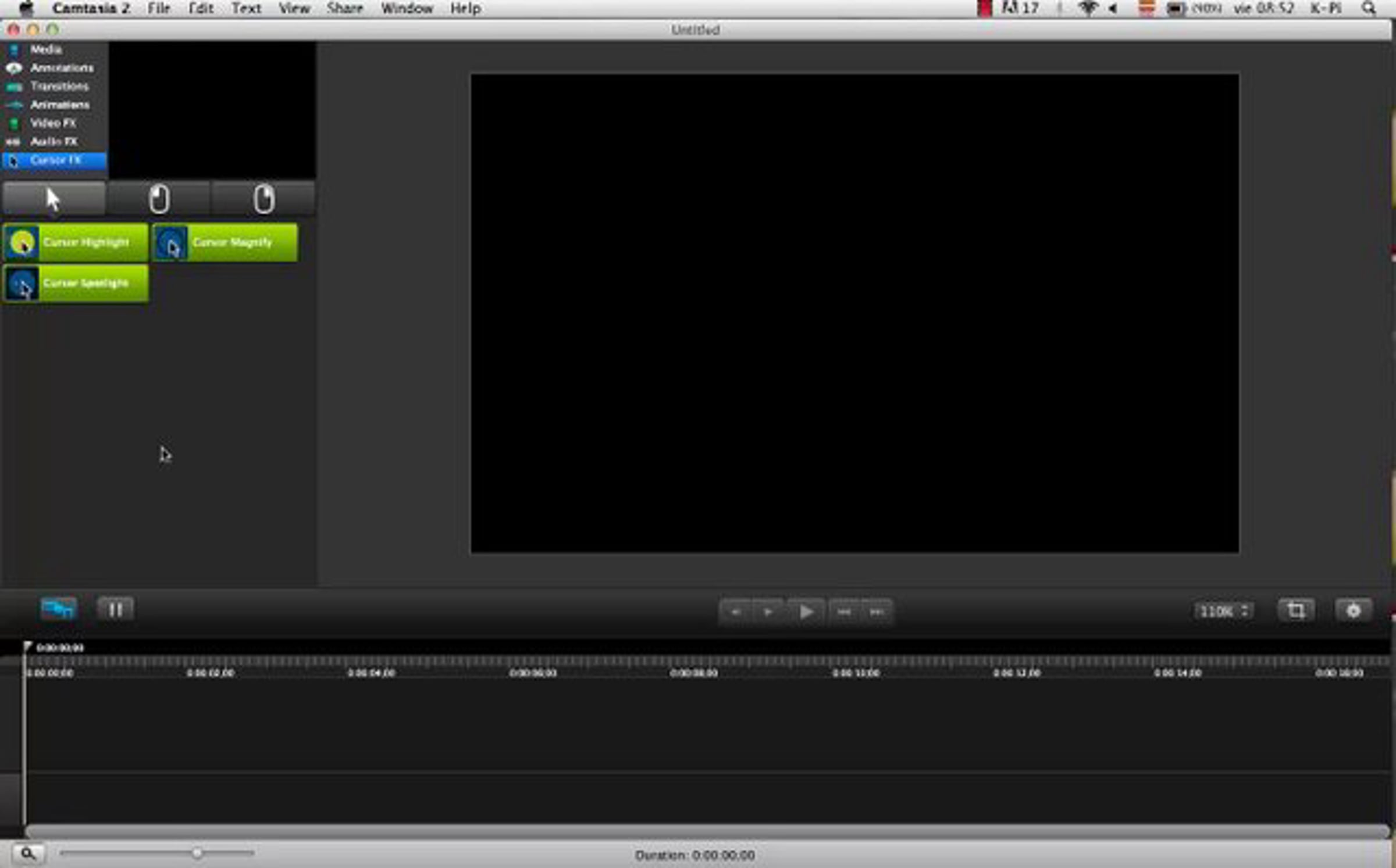Jump to the end of timeline
This screenshot has height=868, width=1396.
tap(877, 612)
